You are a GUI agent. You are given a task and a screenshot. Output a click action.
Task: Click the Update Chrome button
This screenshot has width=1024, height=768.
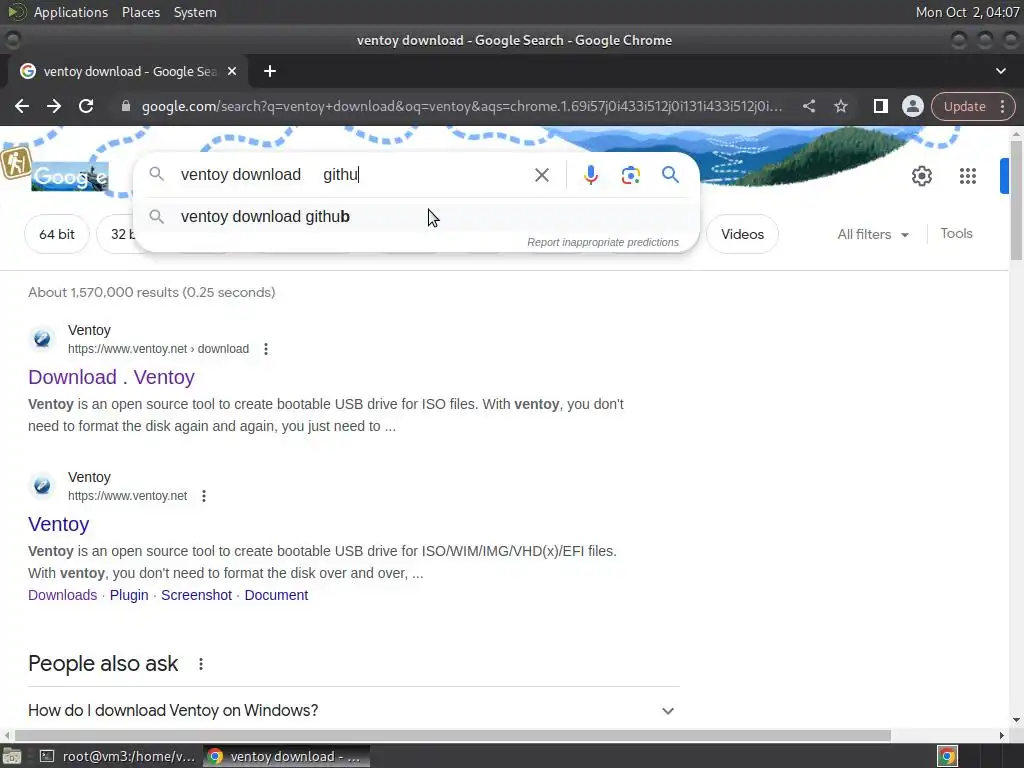click(x=964, y=106)
